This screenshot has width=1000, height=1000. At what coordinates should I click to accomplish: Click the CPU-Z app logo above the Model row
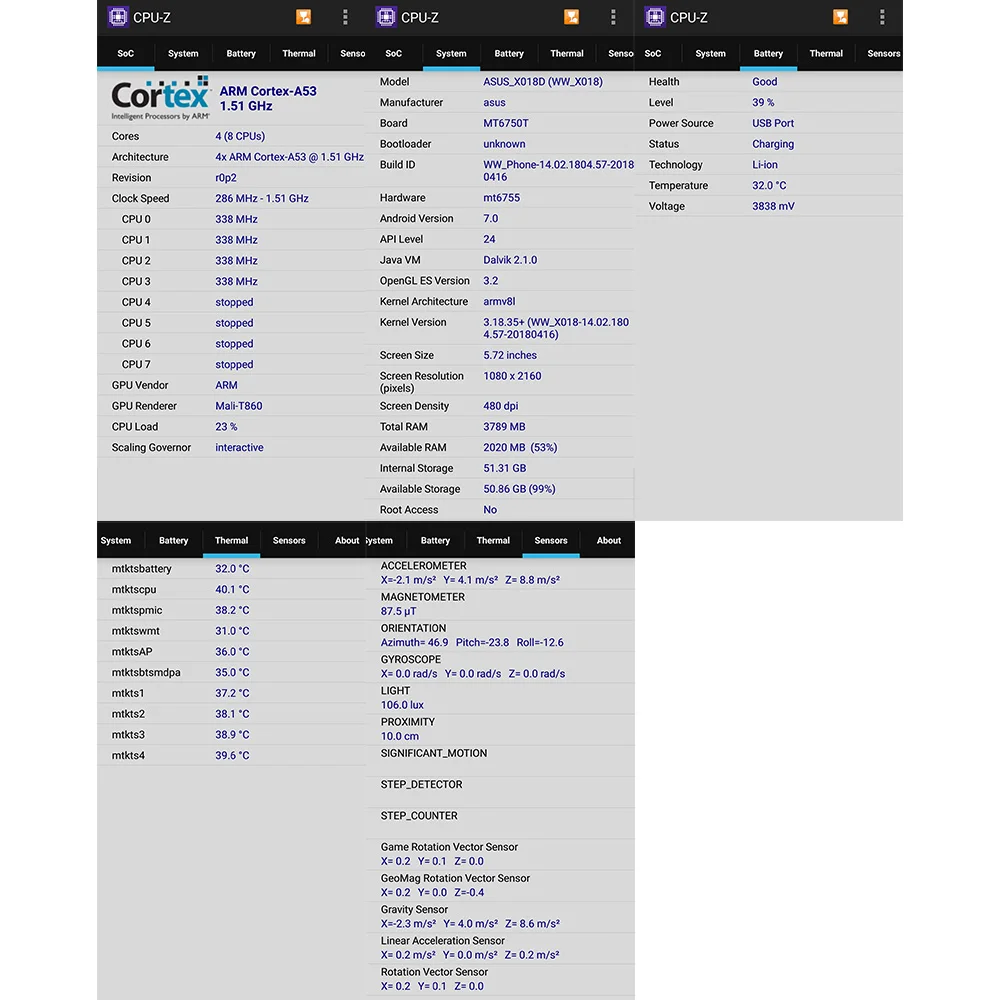(386, 17)
